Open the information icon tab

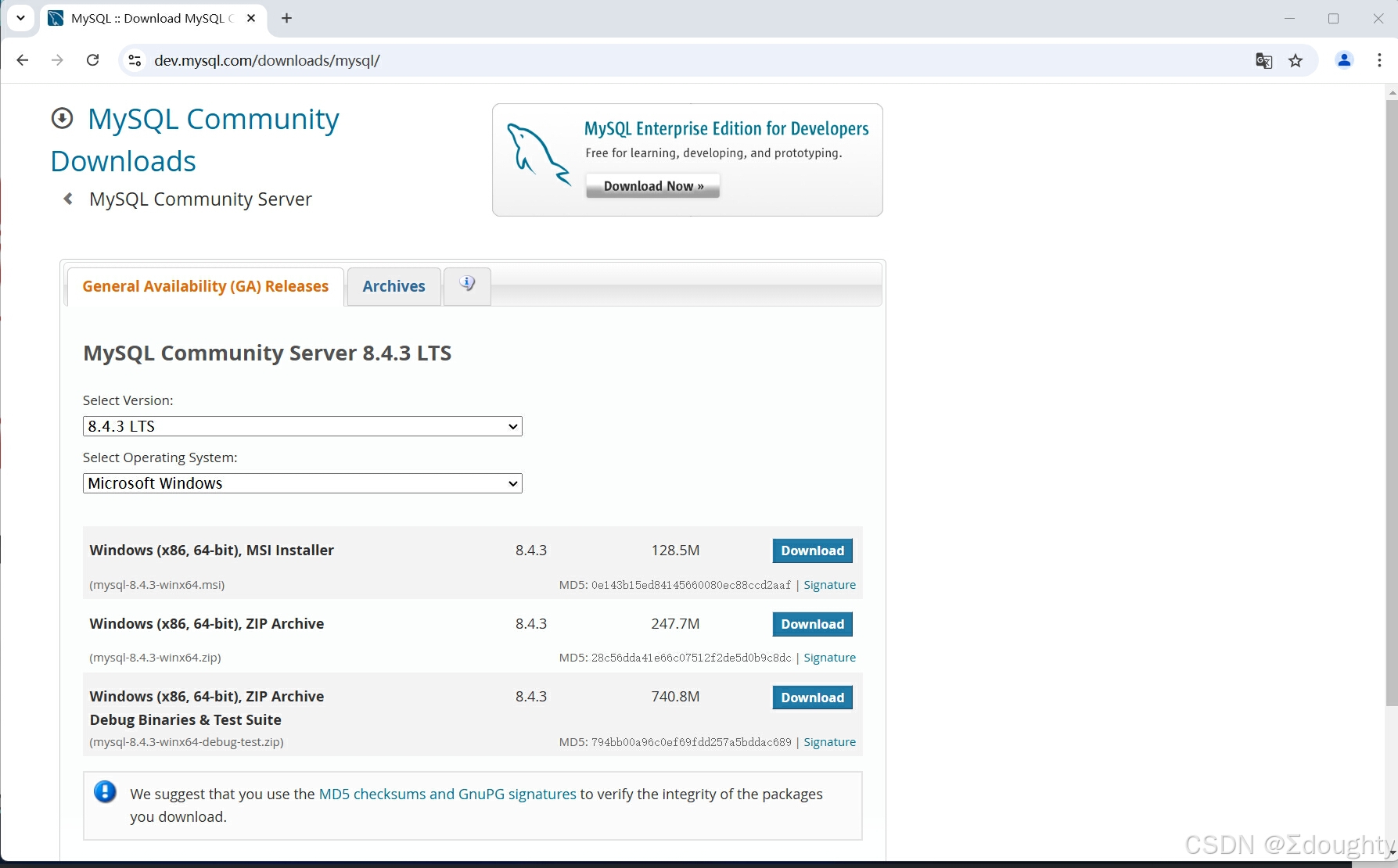[x=467, y=285]
